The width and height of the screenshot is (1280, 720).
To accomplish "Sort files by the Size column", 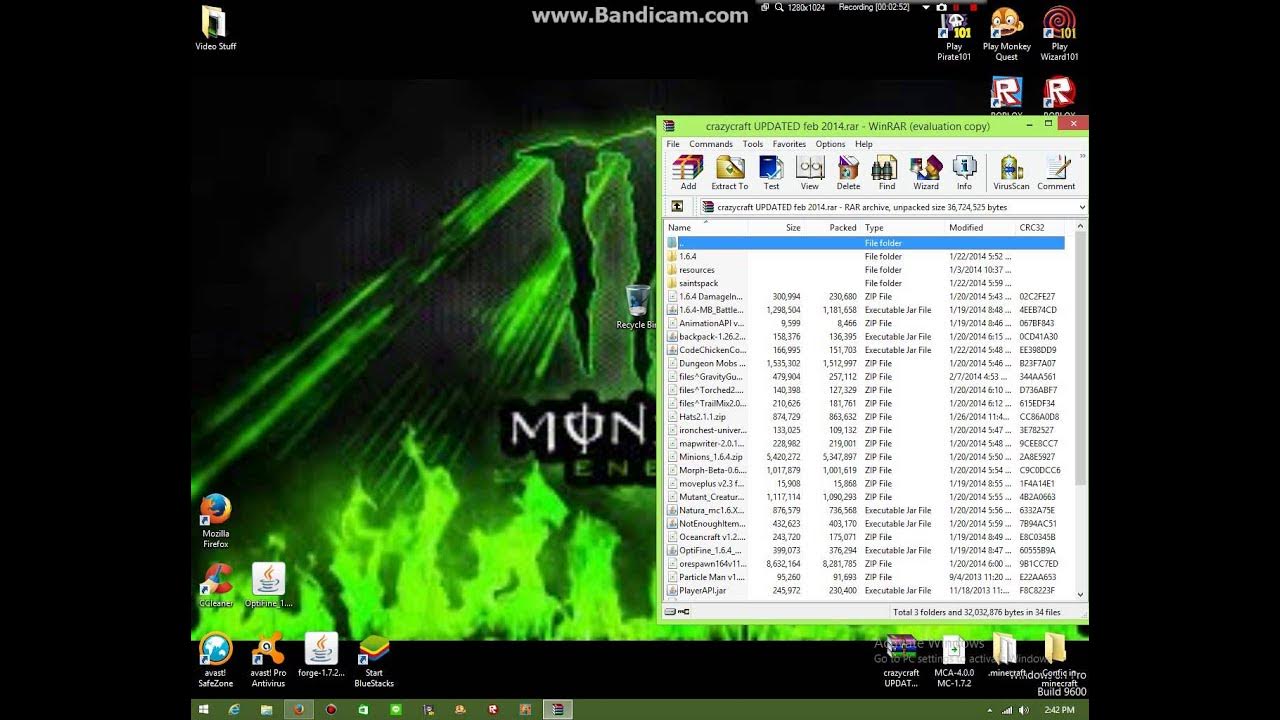I will coord(775,228).
